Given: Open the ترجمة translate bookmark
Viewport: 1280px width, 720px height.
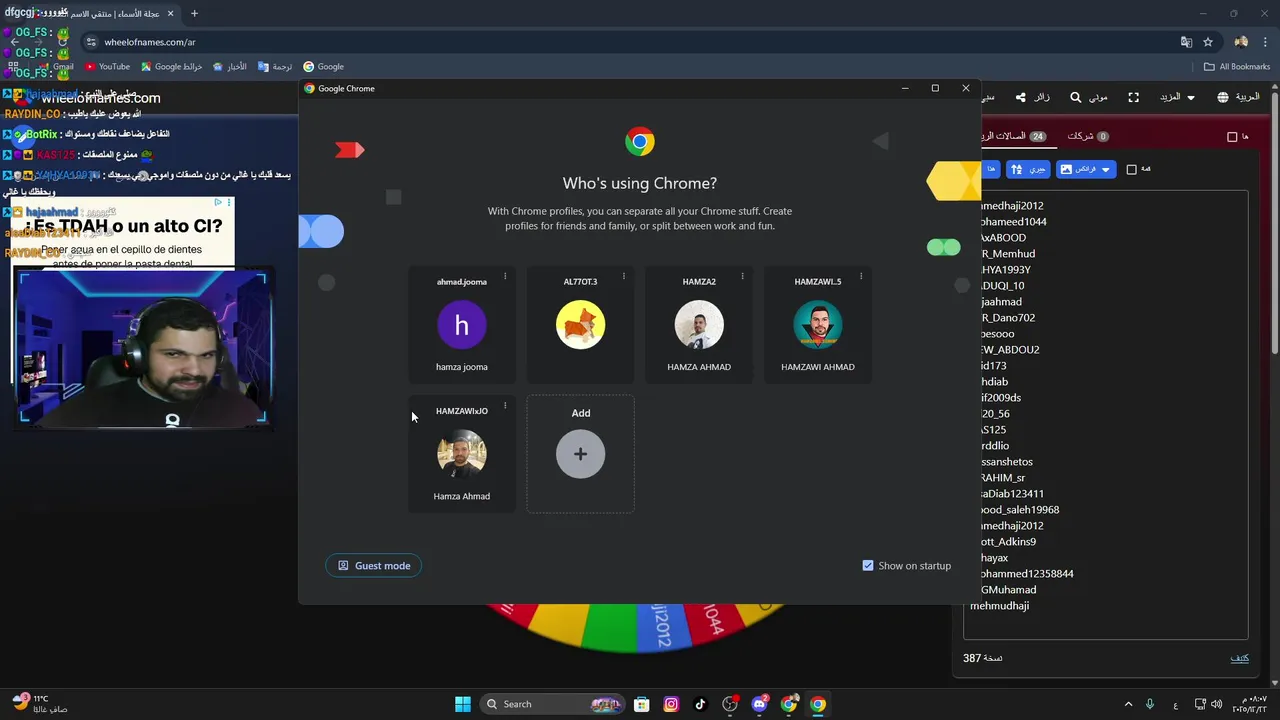Looking at the screenshot, I should [275, 67].
